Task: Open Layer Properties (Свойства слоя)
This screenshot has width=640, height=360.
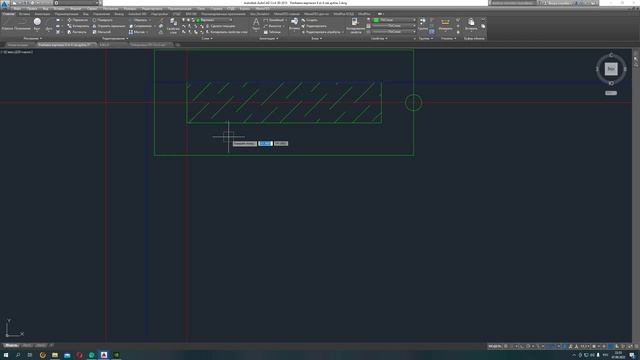Action: (x=173, y=25)
